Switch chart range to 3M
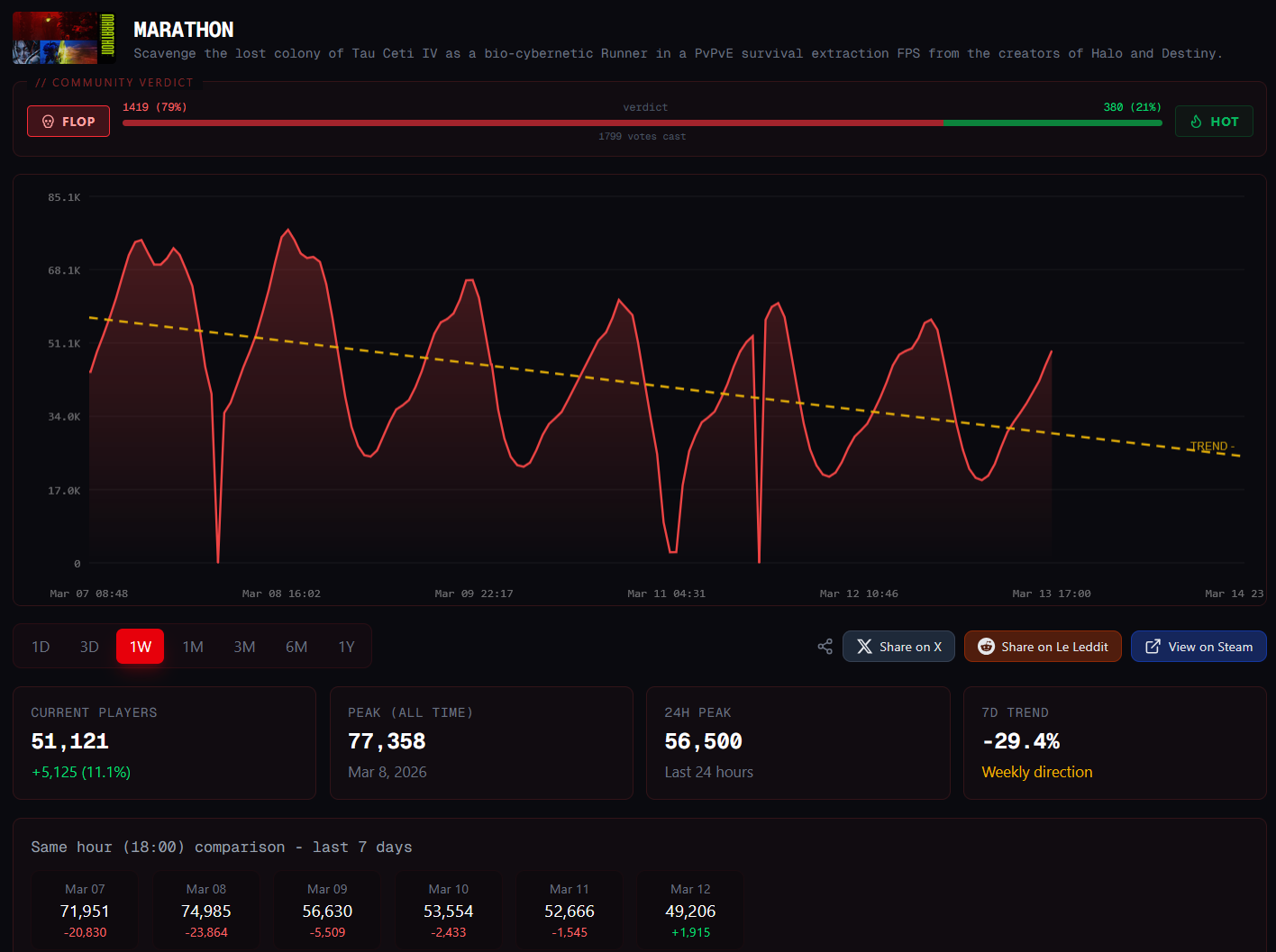 pos(244,647)
